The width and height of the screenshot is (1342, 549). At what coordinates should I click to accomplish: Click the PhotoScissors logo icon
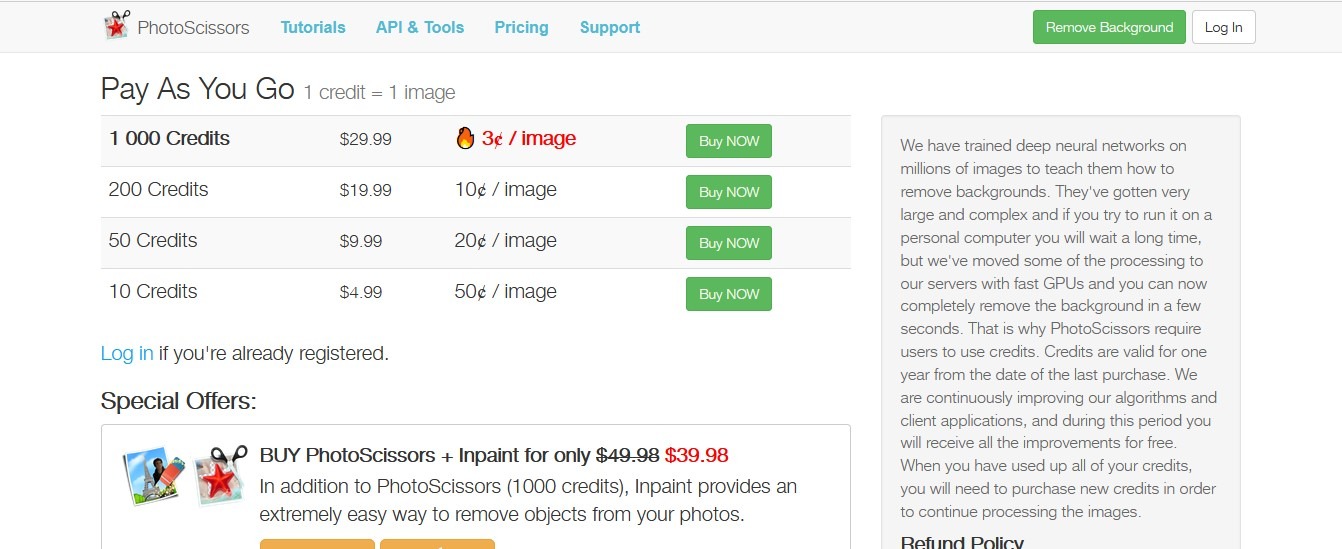click(x=117, y=26)
